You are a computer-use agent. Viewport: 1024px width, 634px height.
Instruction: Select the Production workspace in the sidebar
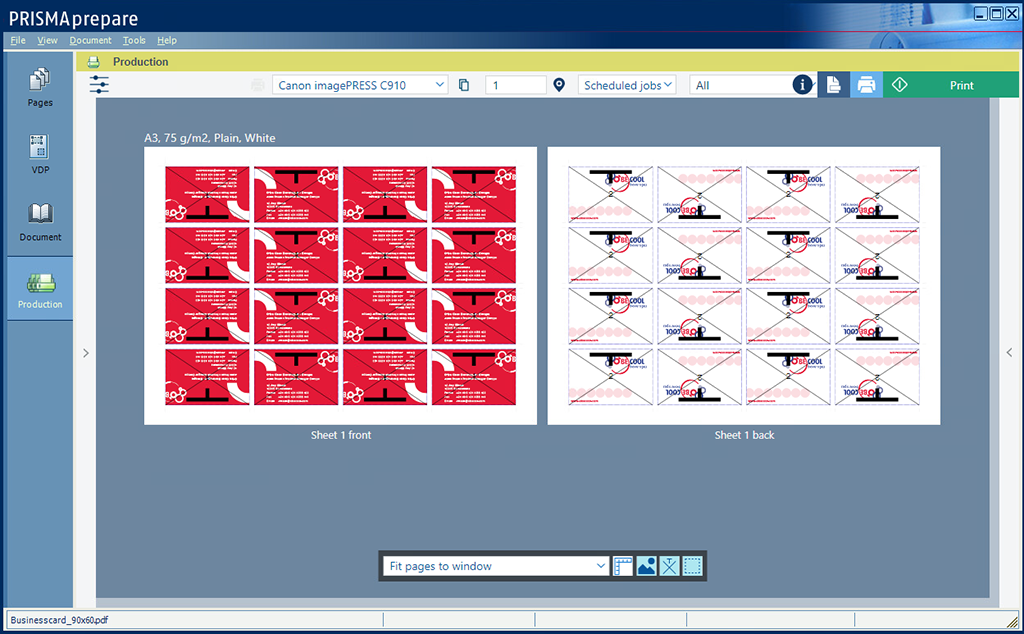pos(40,288)
